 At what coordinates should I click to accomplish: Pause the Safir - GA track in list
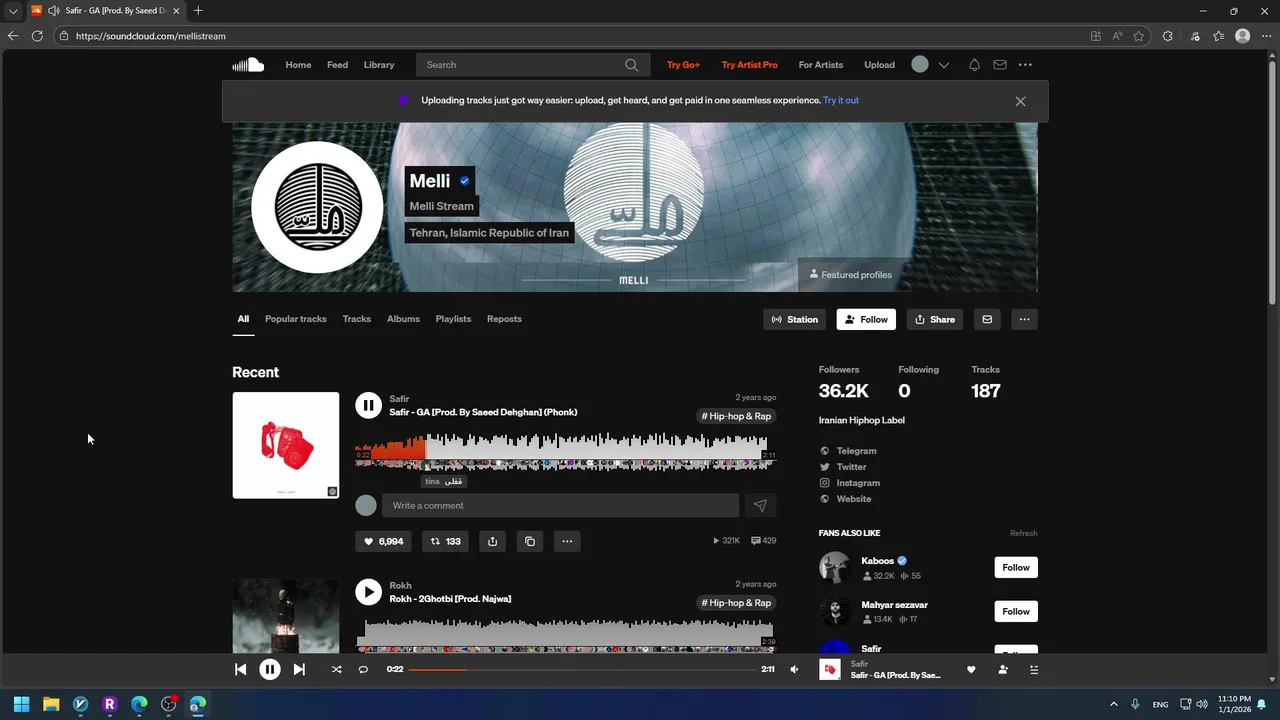pyautogui.click(x=368, y=405)
